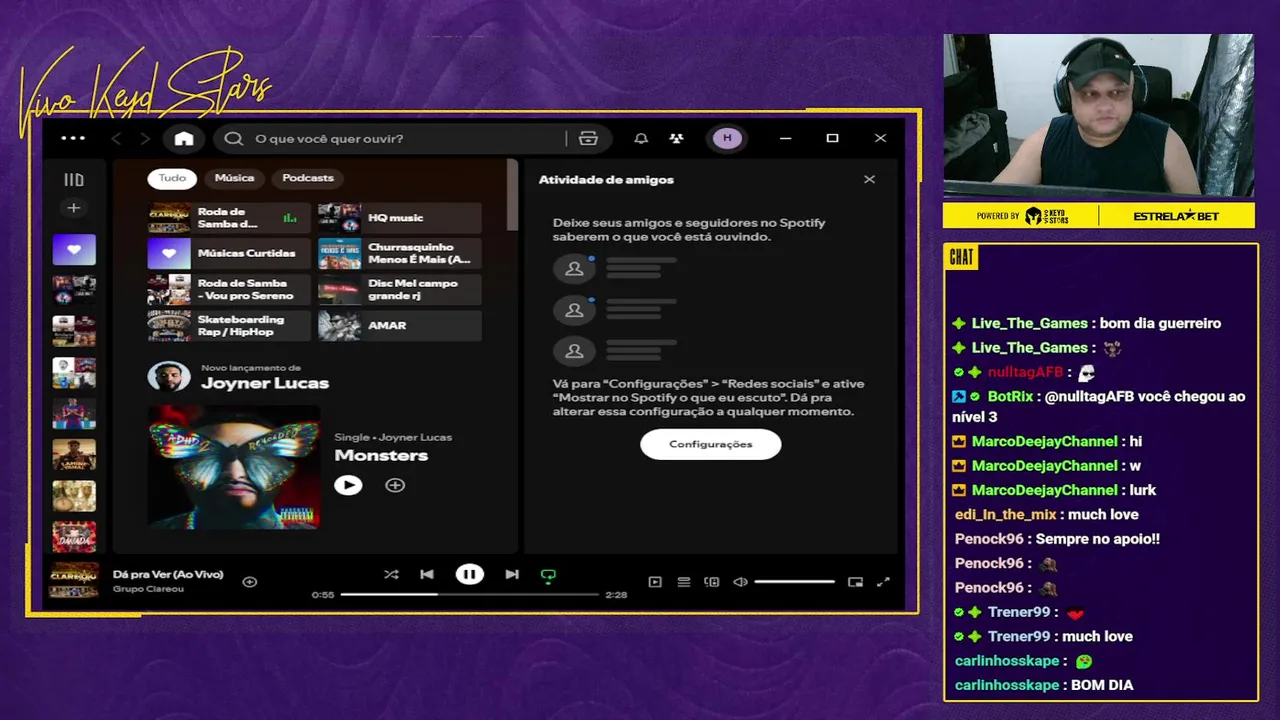Open the miniplayer icon
The image size is (1280, 720).
click(x=855, y=581)
